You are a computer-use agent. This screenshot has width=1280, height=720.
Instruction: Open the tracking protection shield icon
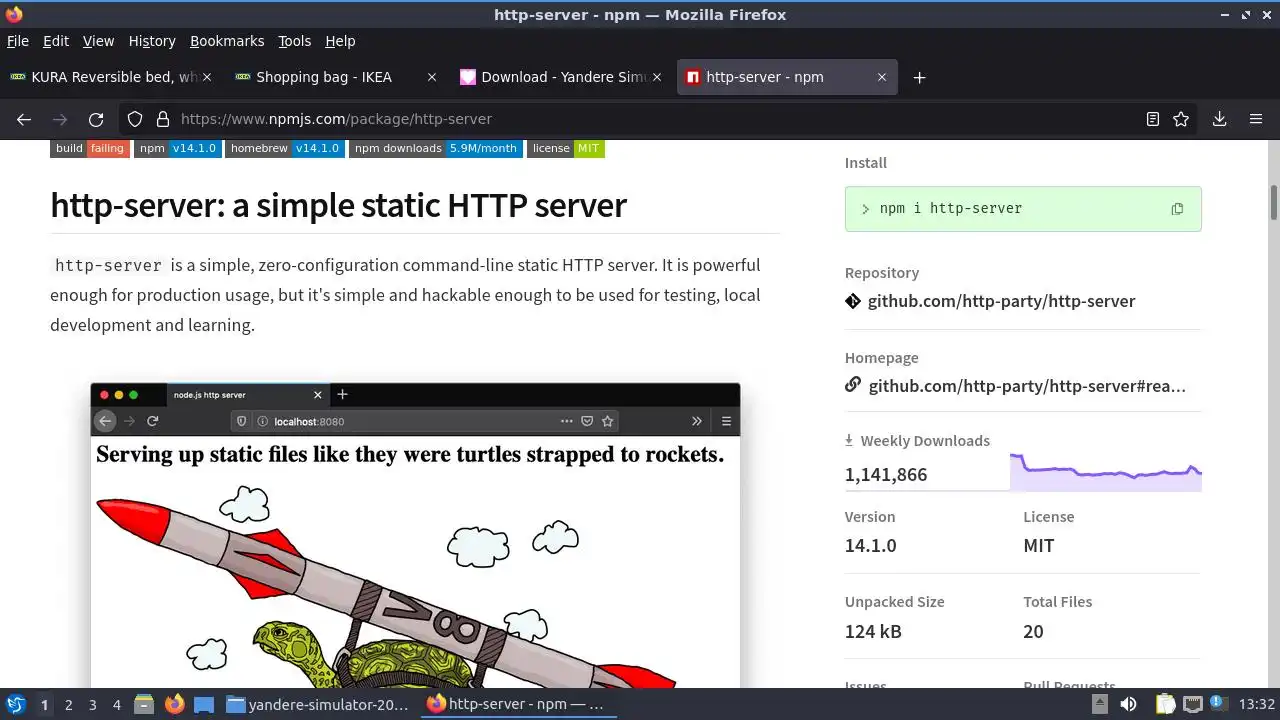(x=135, y=119)
